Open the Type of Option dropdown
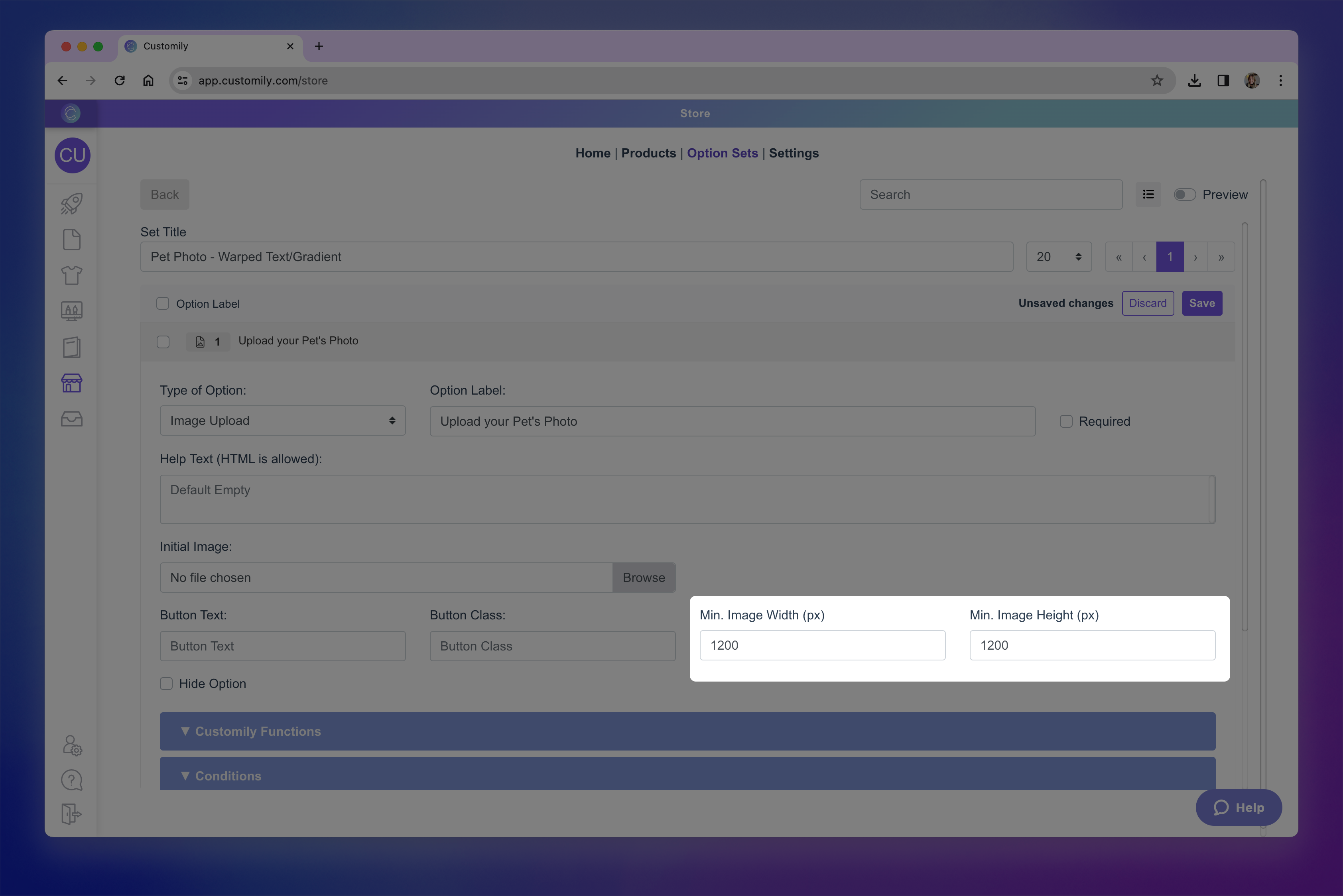Image resolution: width=1343 pixels, height=896 pixels. click(282, 421)
